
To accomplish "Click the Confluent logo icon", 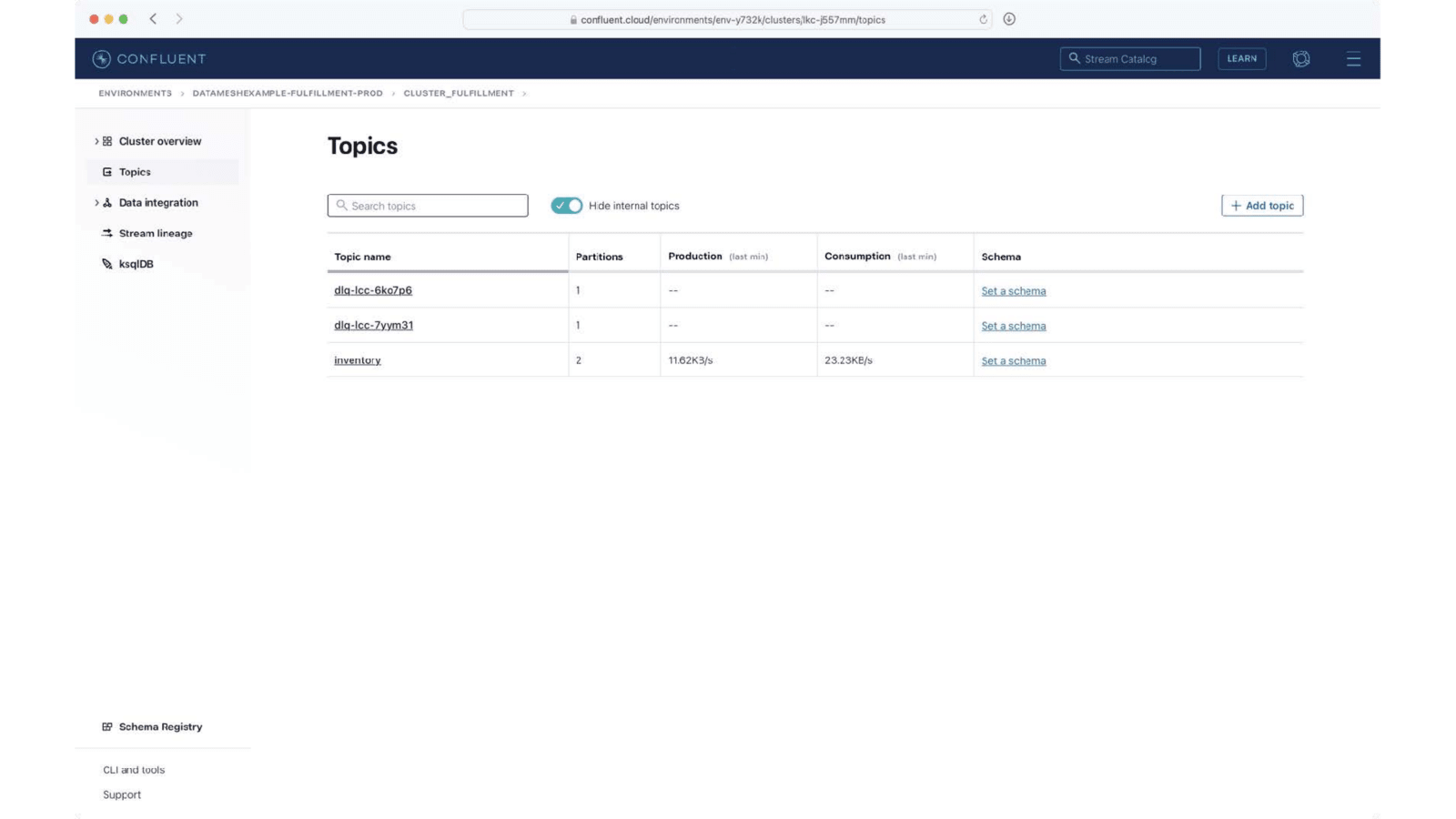I will pos(101,59).
